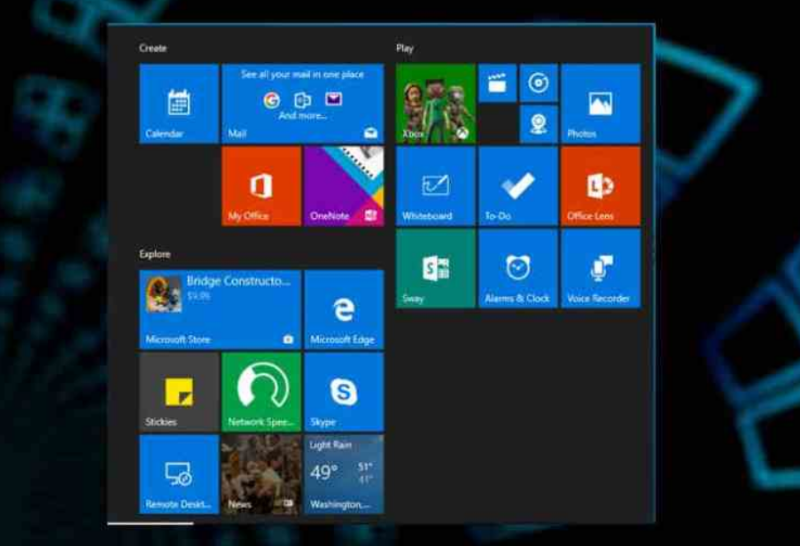Open Alarms & Clock tile

pos(517,268)
